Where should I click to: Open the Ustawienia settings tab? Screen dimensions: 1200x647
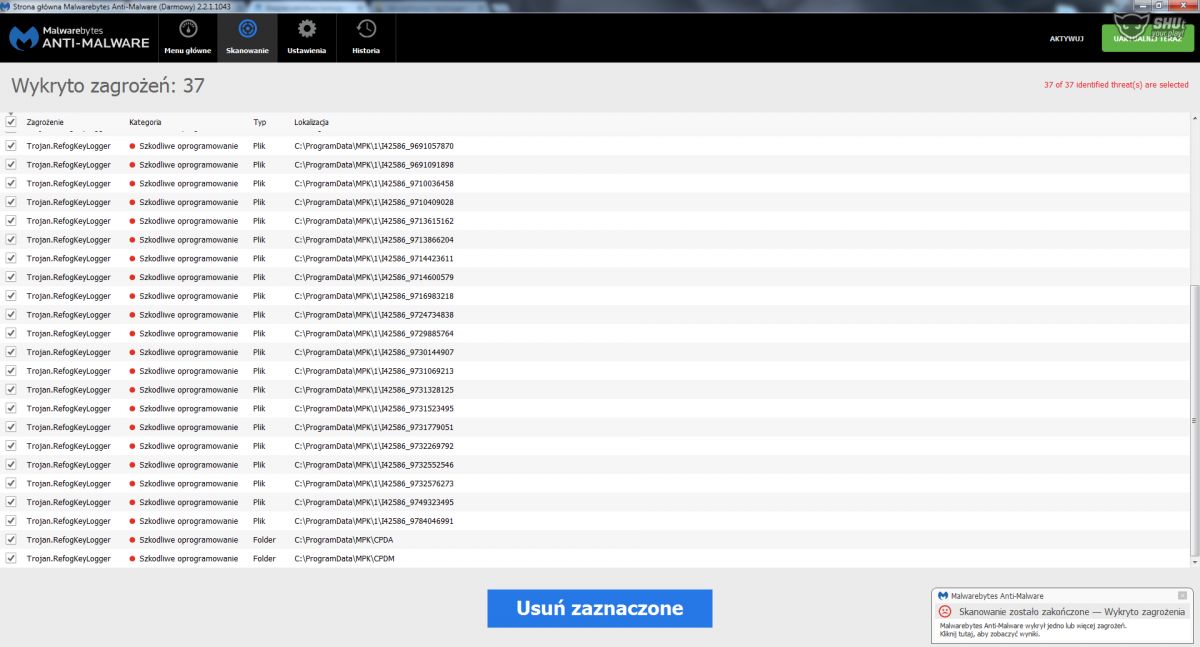tap(306, 37)
